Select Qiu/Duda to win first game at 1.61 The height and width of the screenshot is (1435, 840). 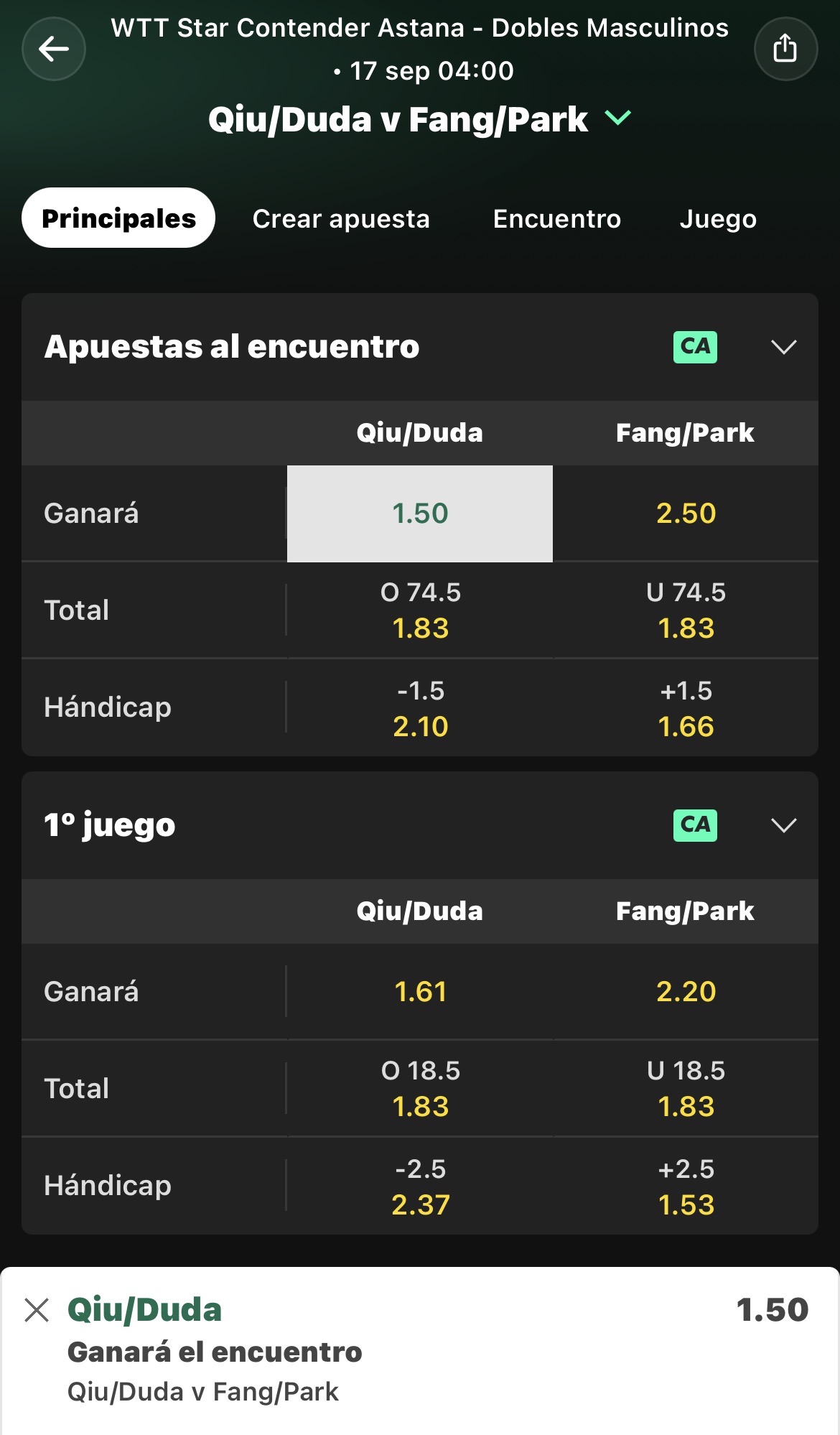pyautogui.click(x=420, y=992)
